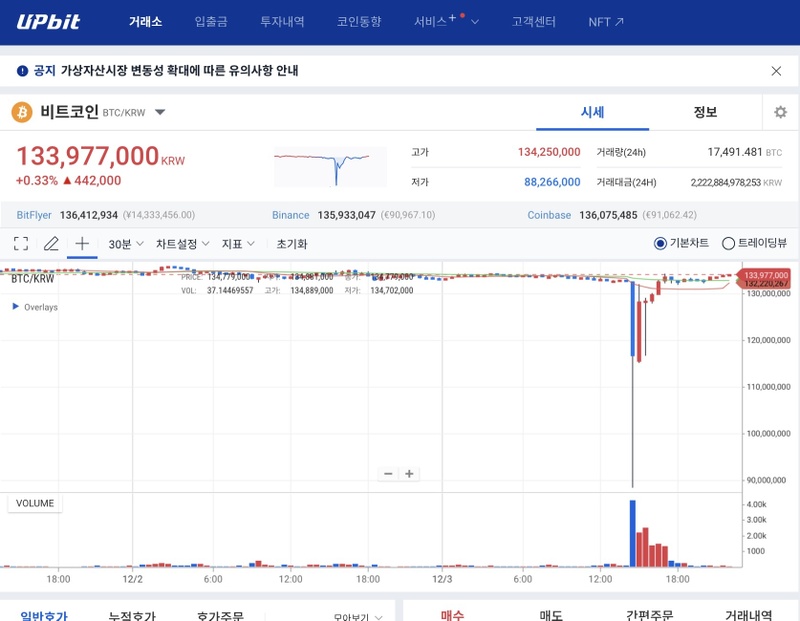Toggle fullscreen chart icon
The height and width of the screenshot is (621, 800).
coord(21,243)
